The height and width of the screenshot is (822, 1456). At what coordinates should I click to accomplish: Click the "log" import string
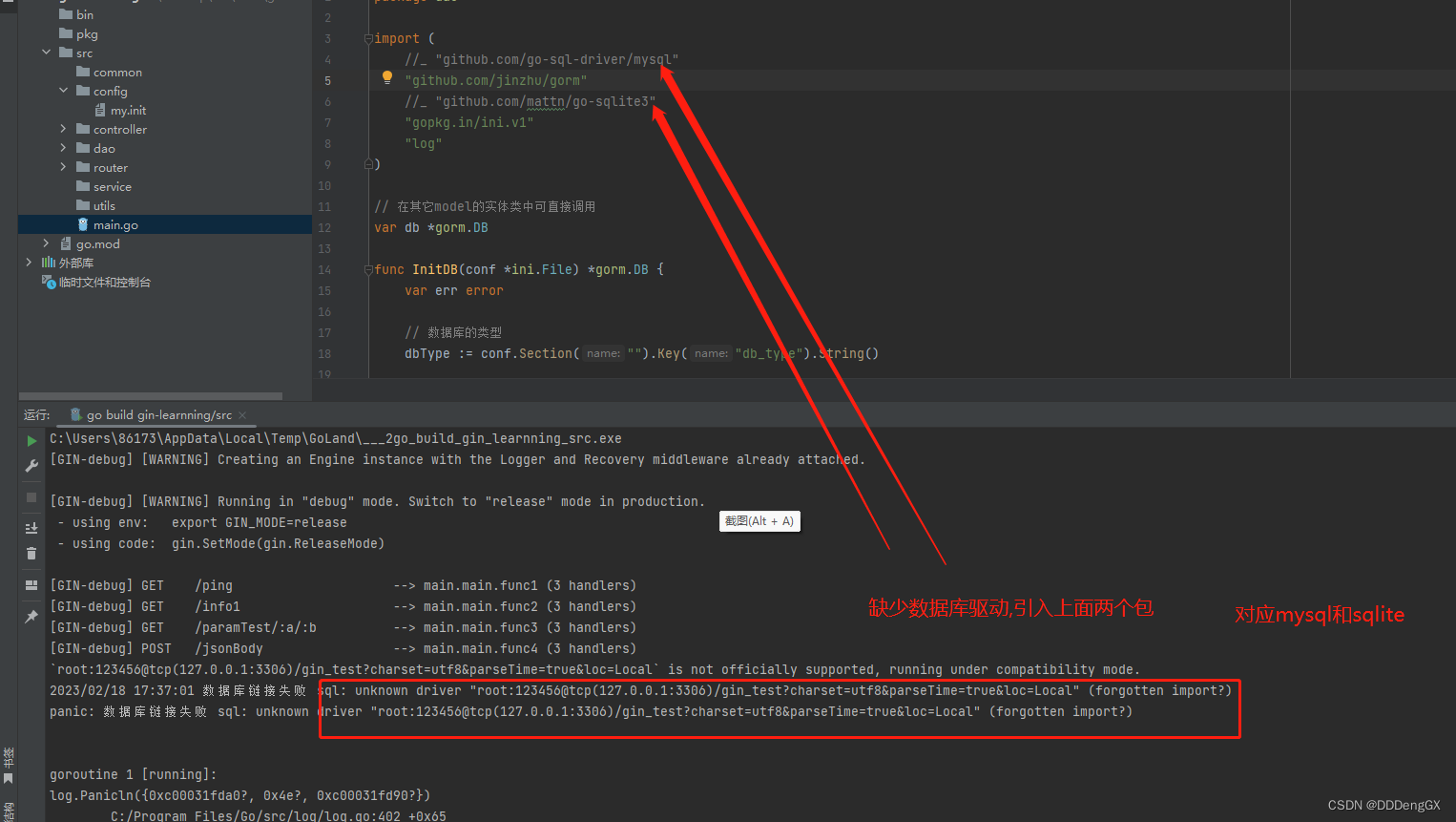click(424, 143)
